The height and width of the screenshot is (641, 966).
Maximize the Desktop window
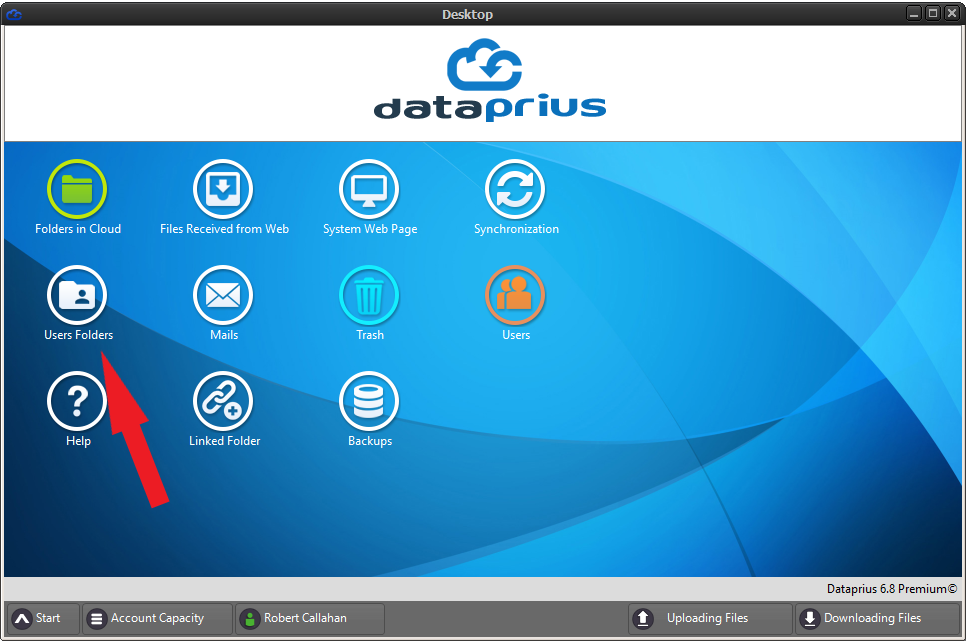(933, 13)
